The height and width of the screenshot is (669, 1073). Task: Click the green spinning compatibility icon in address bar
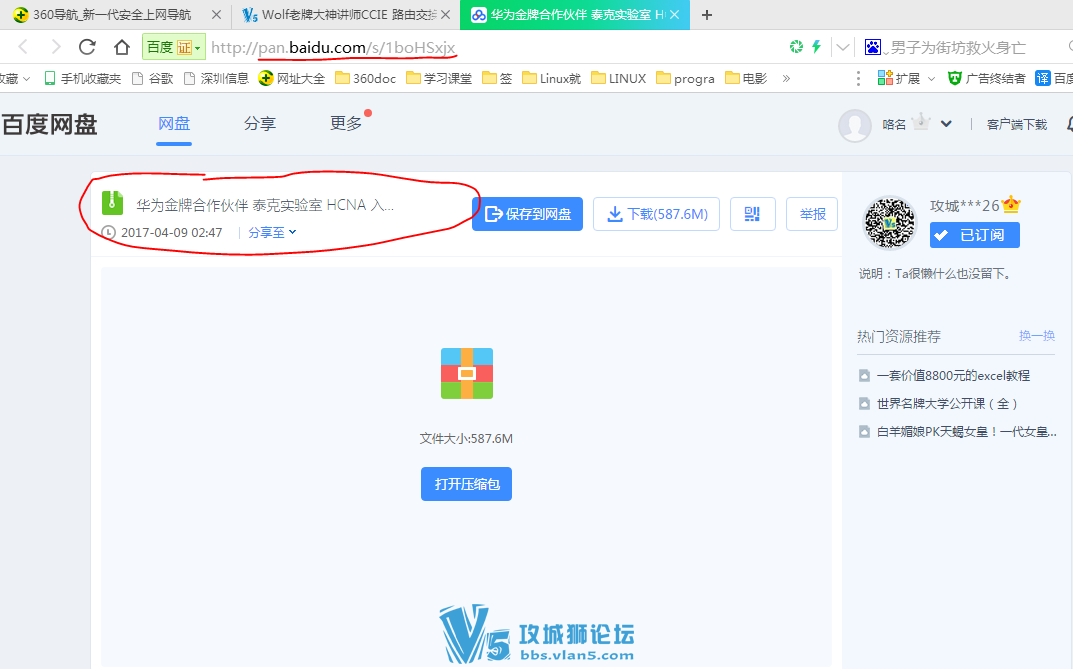[x=797, y=47]
